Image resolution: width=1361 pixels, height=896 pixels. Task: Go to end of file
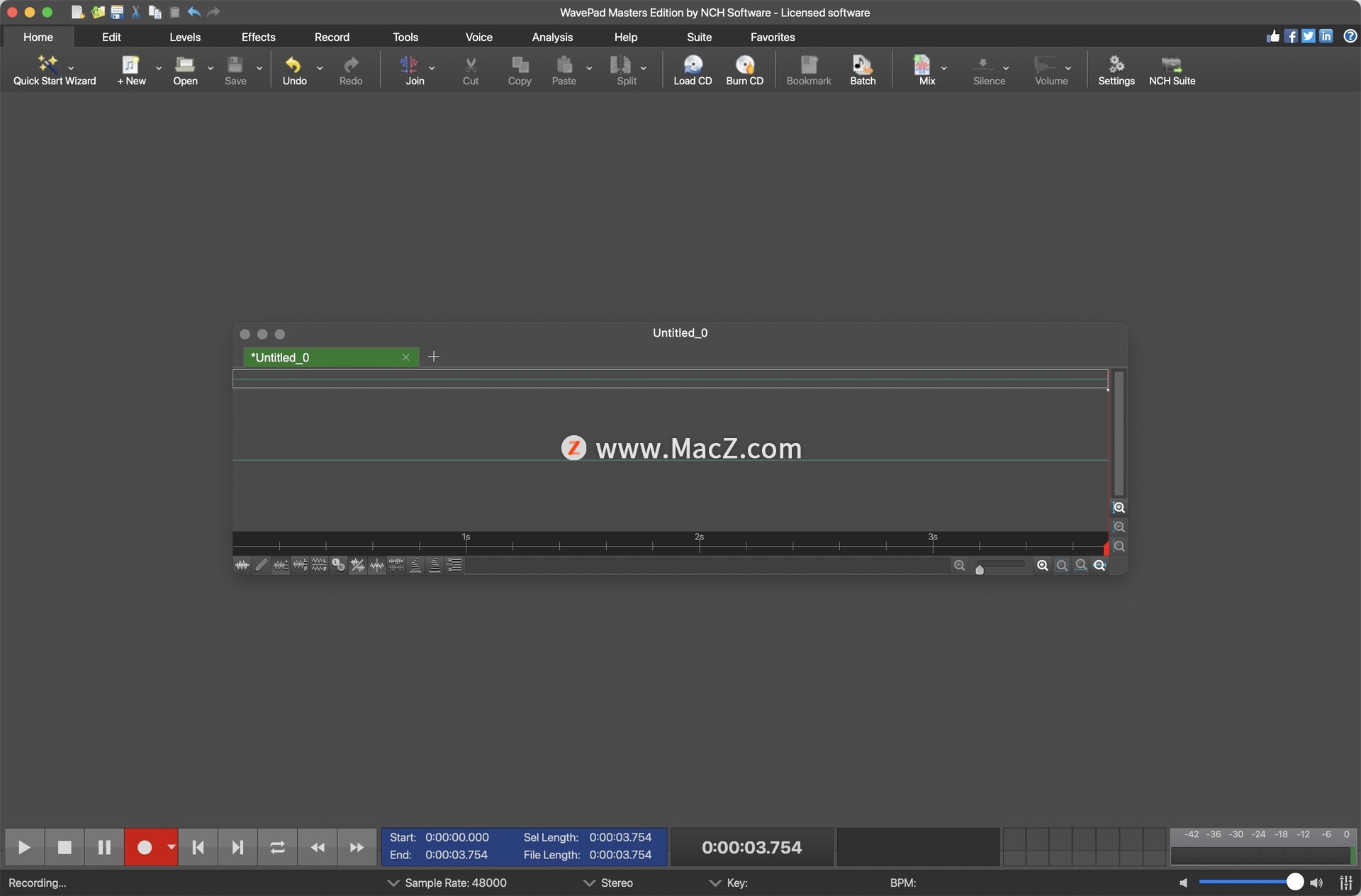click(237, 847)
